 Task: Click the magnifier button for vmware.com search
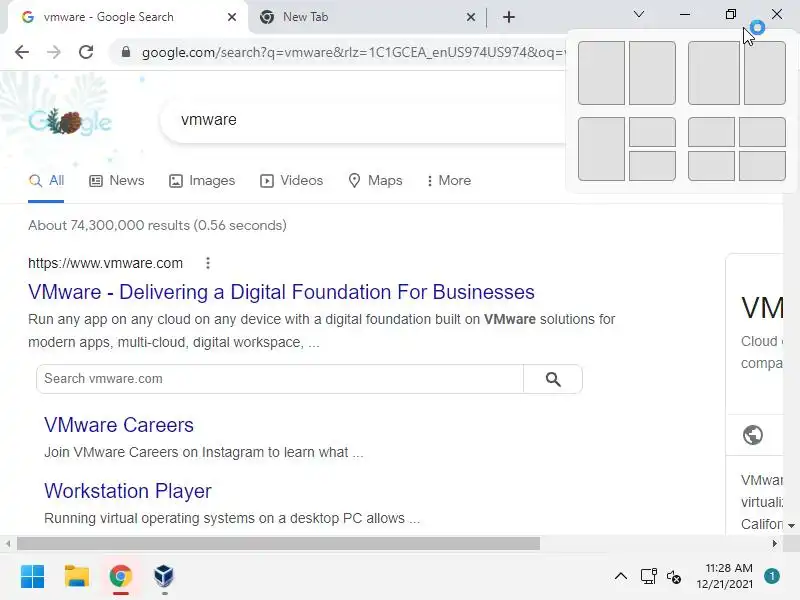pyautogui.click(x=553, y=379)
